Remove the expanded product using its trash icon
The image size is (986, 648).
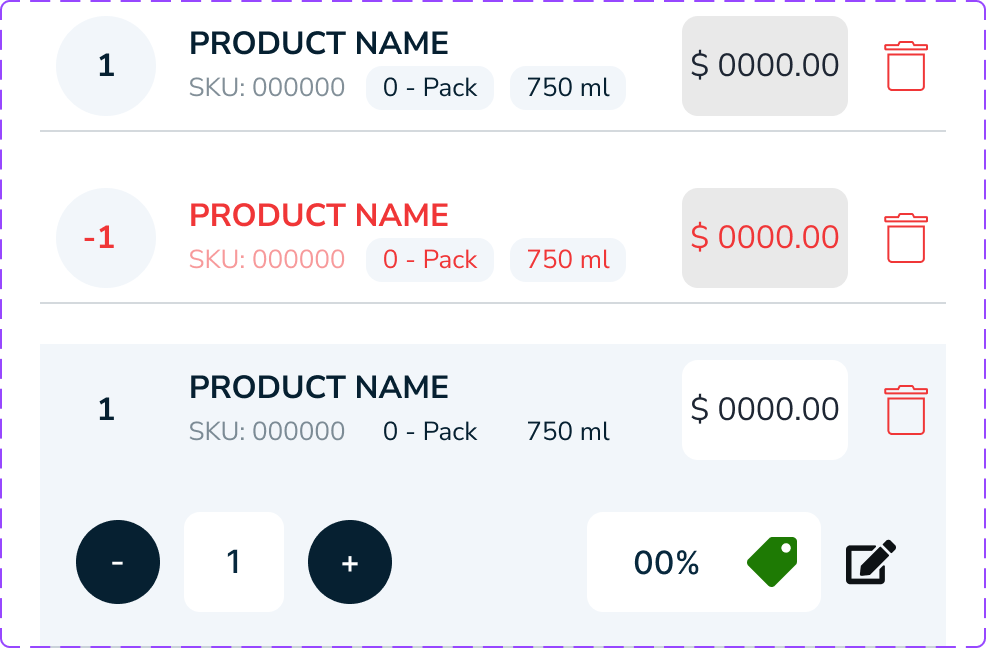906,410
